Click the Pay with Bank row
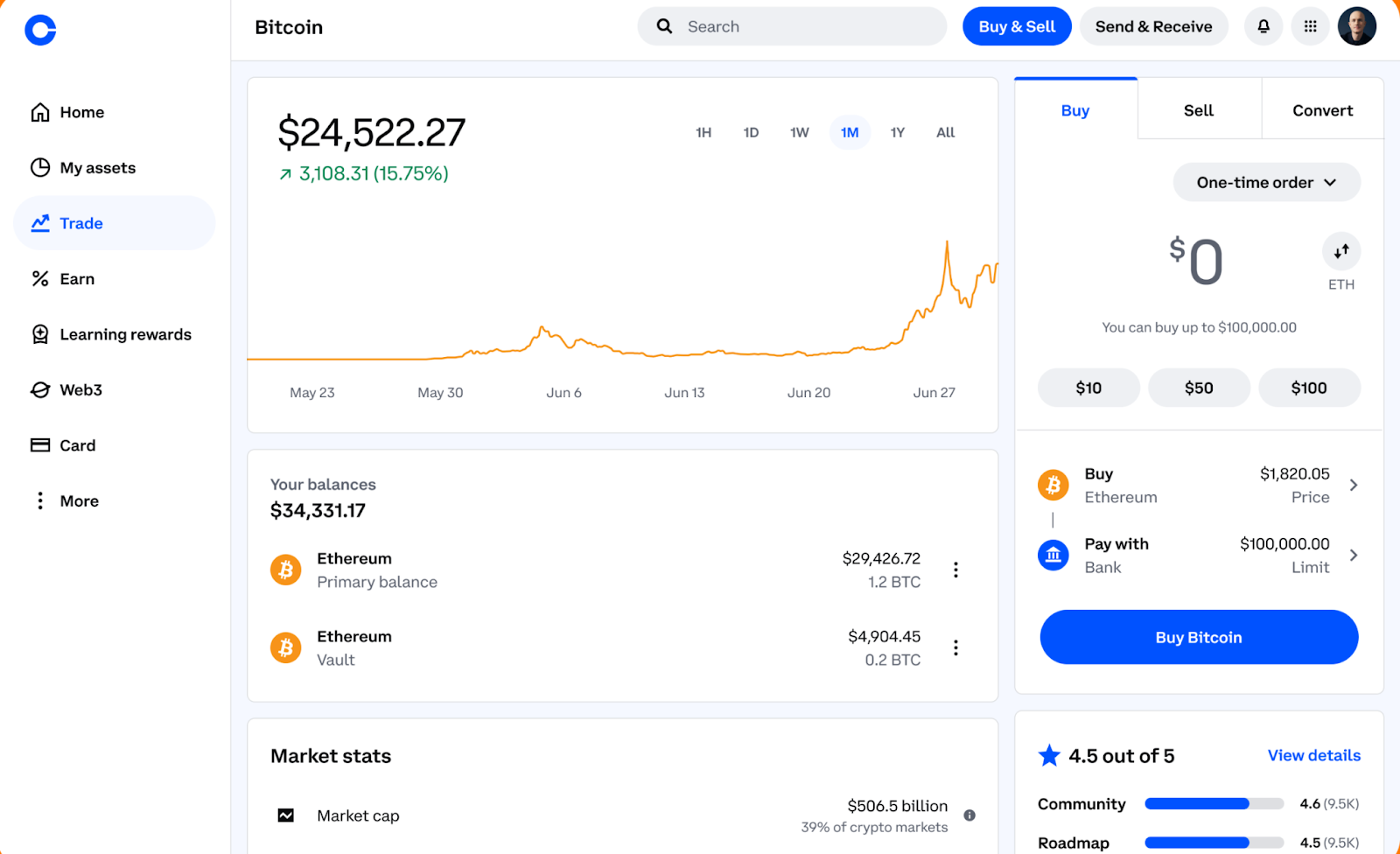Image resolution: width=1400 pixels, height=854 pixels. point(1199,555)
